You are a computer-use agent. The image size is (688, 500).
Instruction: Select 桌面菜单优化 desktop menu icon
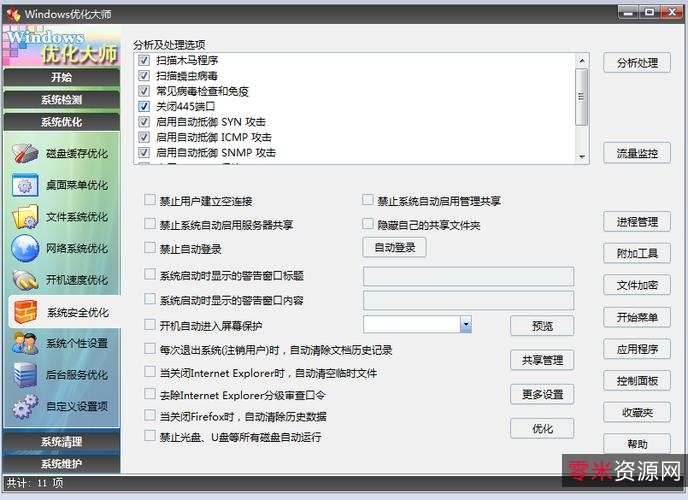pyautogui.click(x=25, y=185)
